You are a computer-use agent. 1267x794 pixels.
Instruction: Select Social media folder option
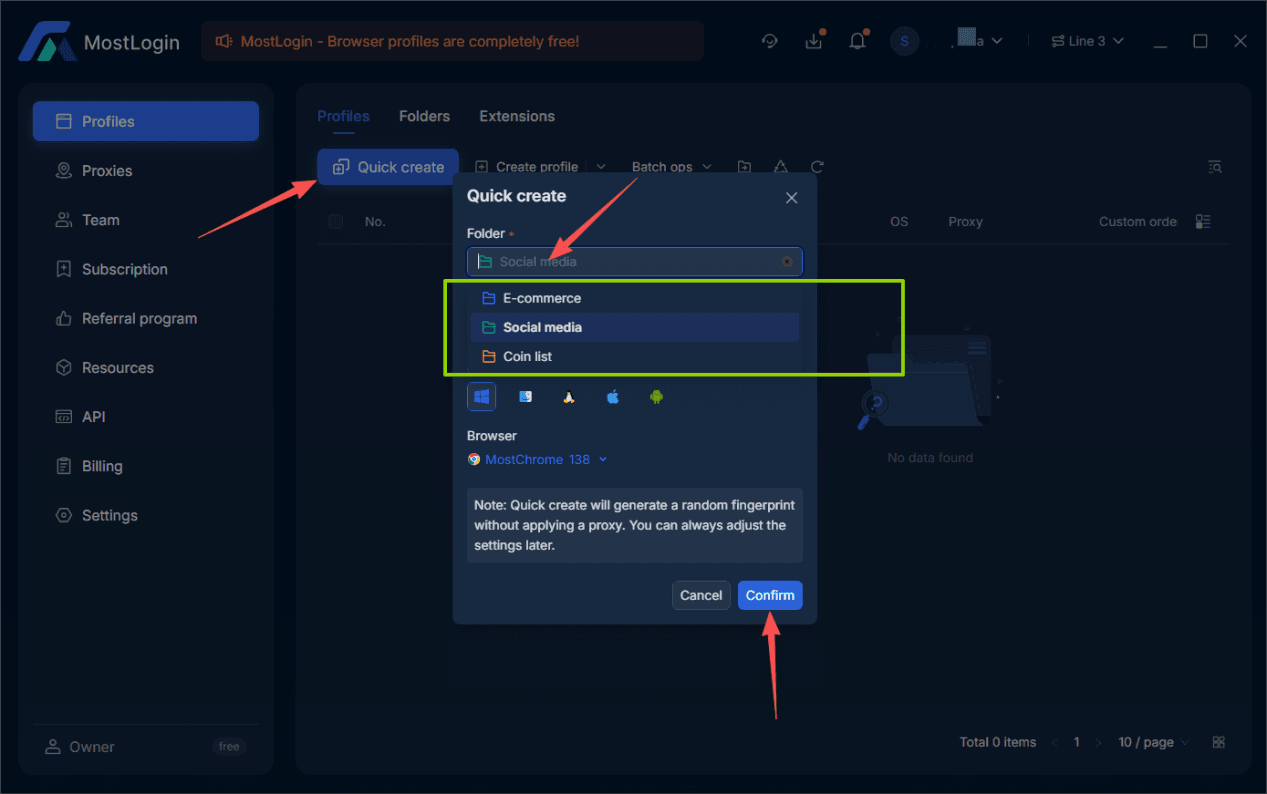(x=634, y=327)
